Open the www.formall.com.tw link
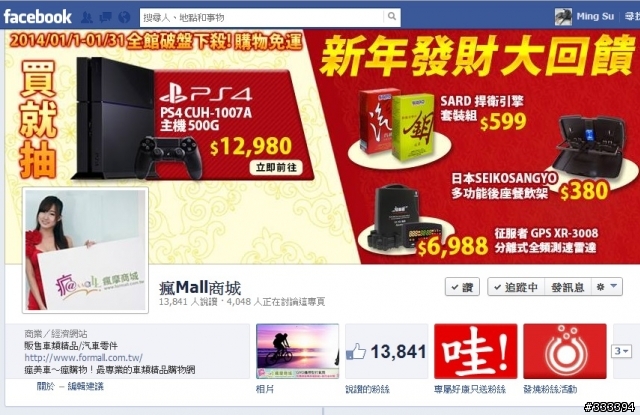Screen dimensions: 640x415 click(x=83, y=358)
